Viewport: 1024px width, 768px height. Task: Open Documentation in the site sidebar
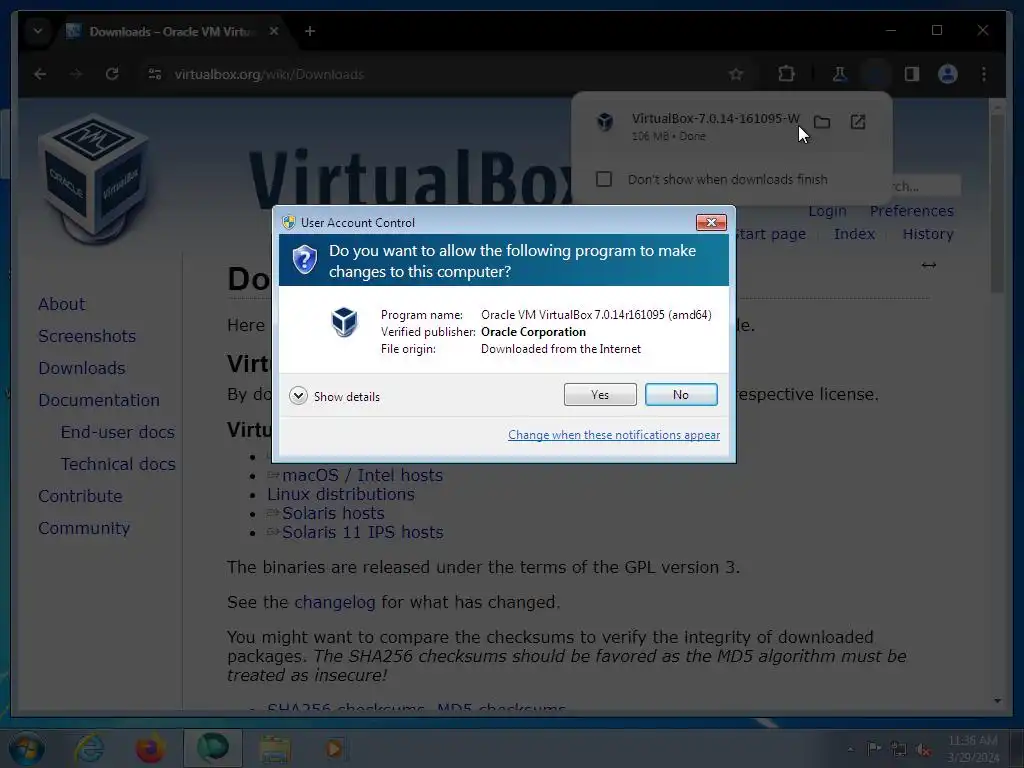[99, 400]
